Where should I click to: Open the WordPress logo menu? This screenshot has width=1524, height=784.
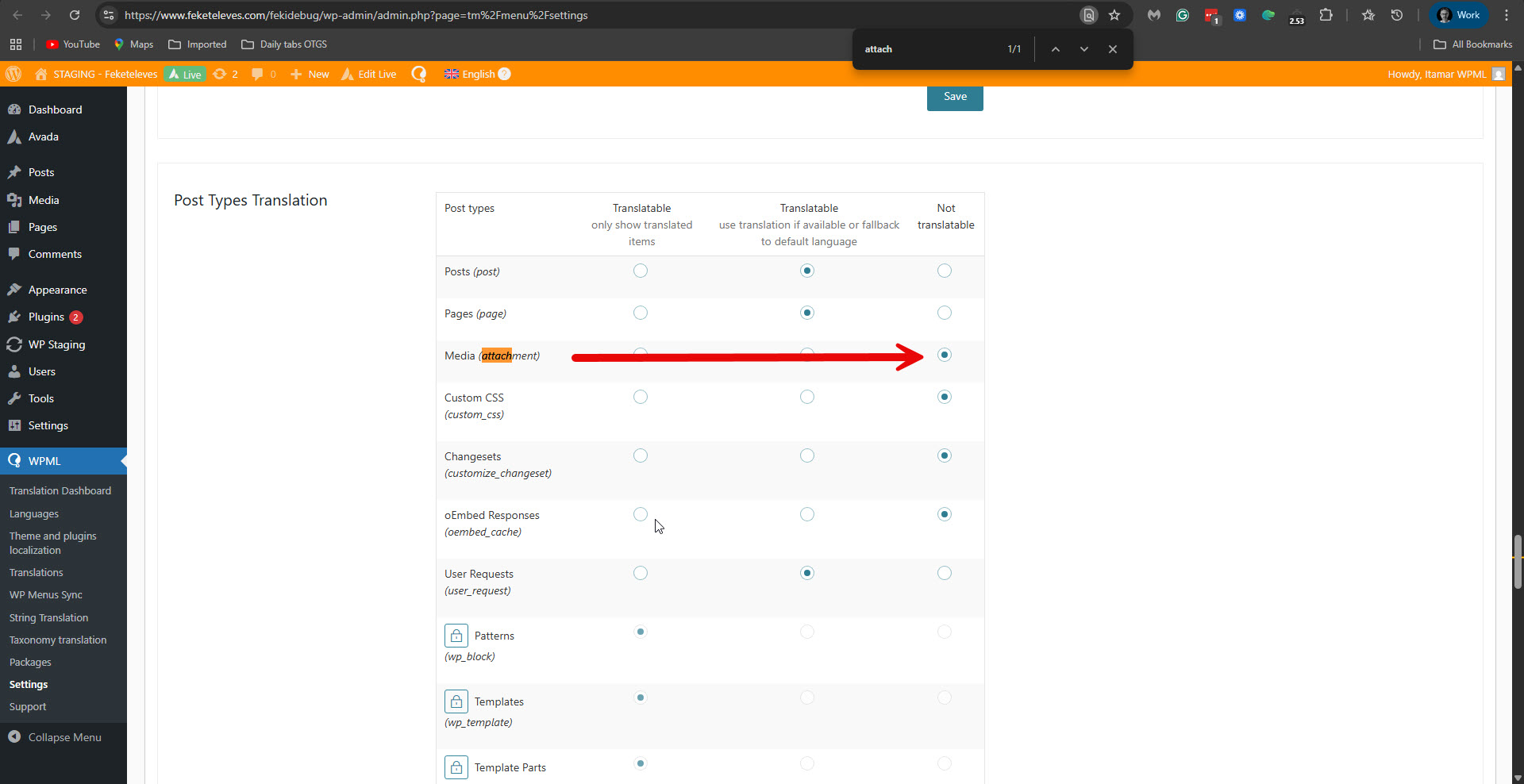(13, 74)
